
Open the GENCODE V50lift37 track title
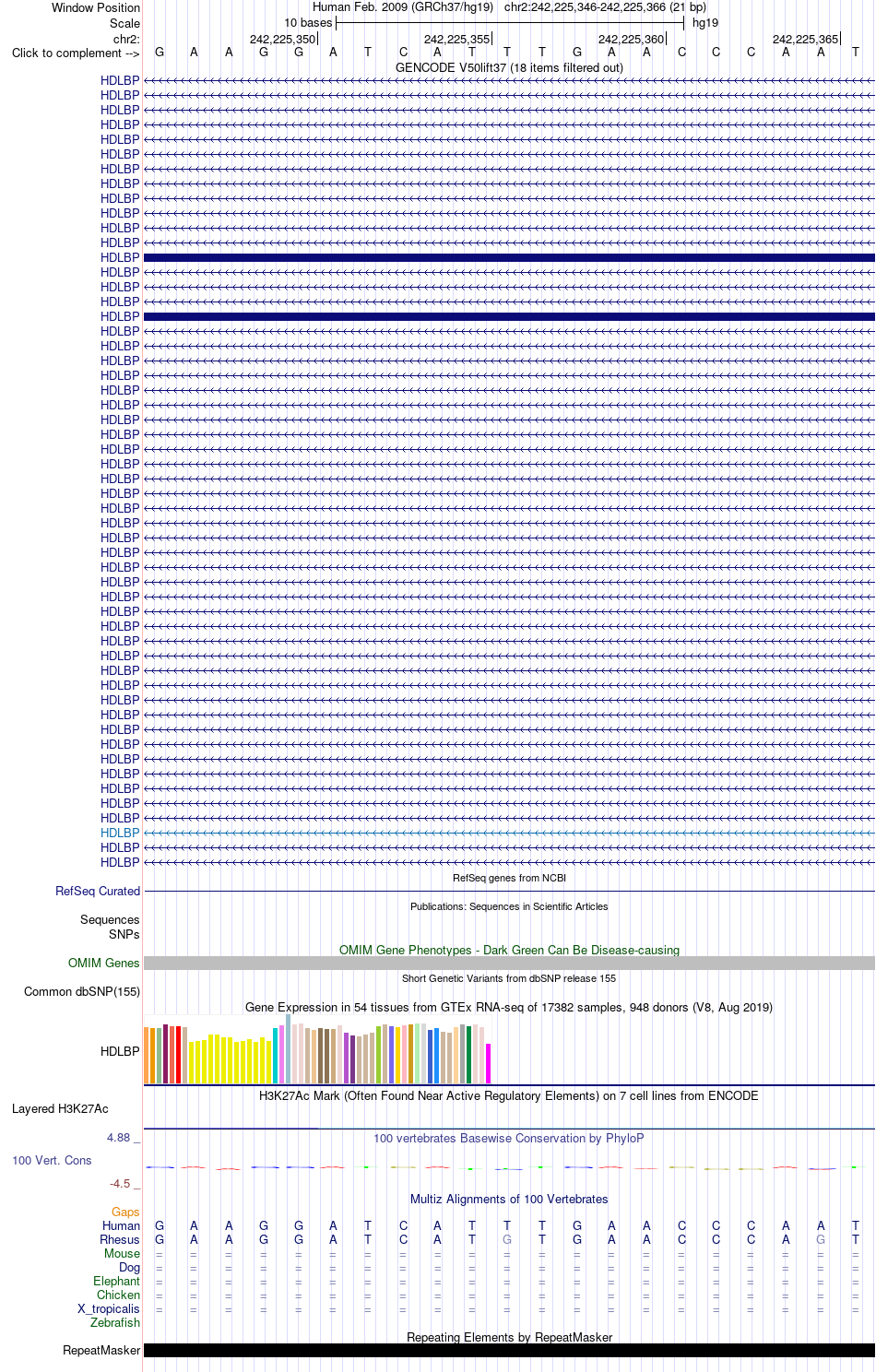tap(509, 67)
